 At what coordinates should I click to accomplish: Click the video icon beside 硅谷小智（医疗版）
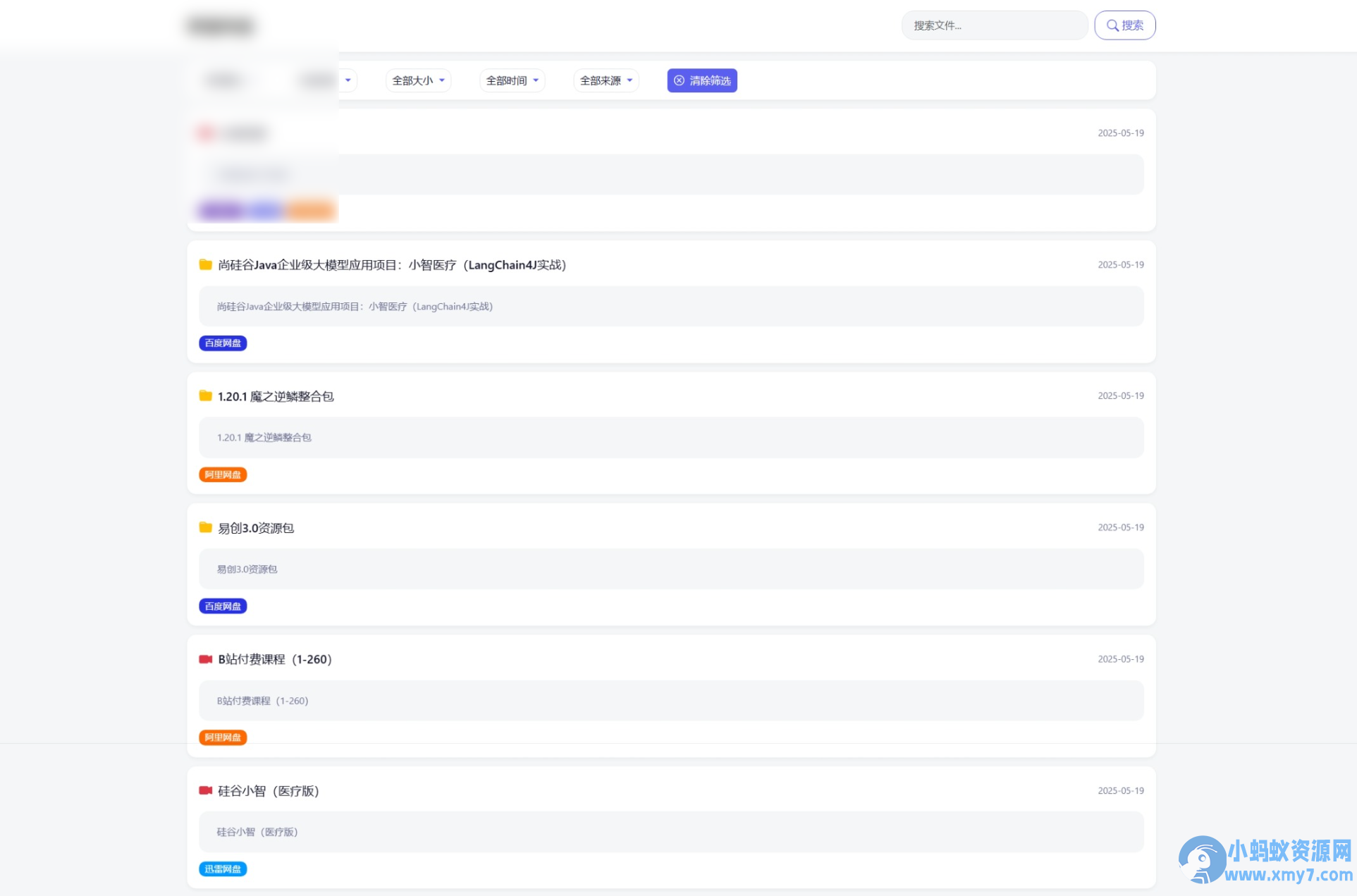tap(205, 790)
